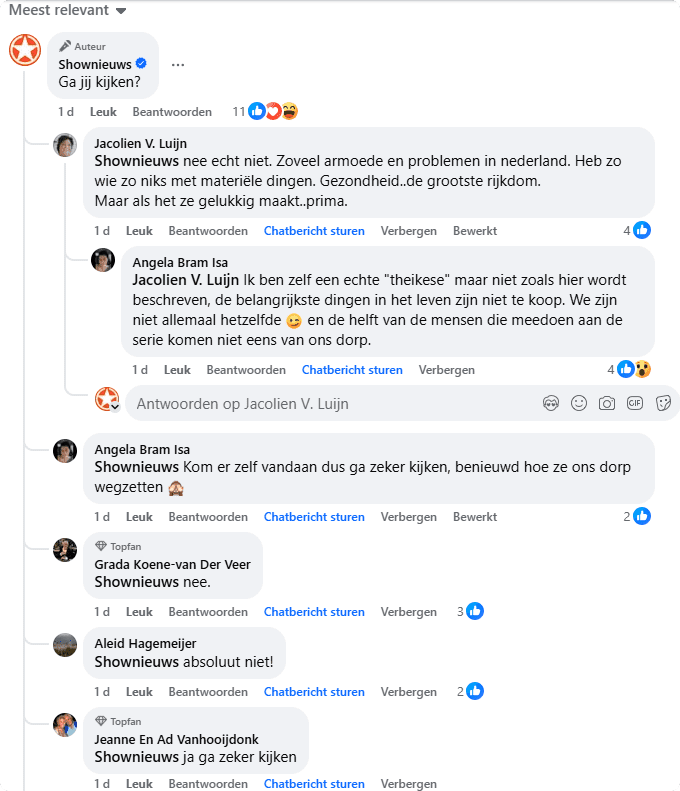Screen dimensions: 680x791
Task: View reactions on Jacolien V. Luijn's comment
Action: [x=637, y=231]
